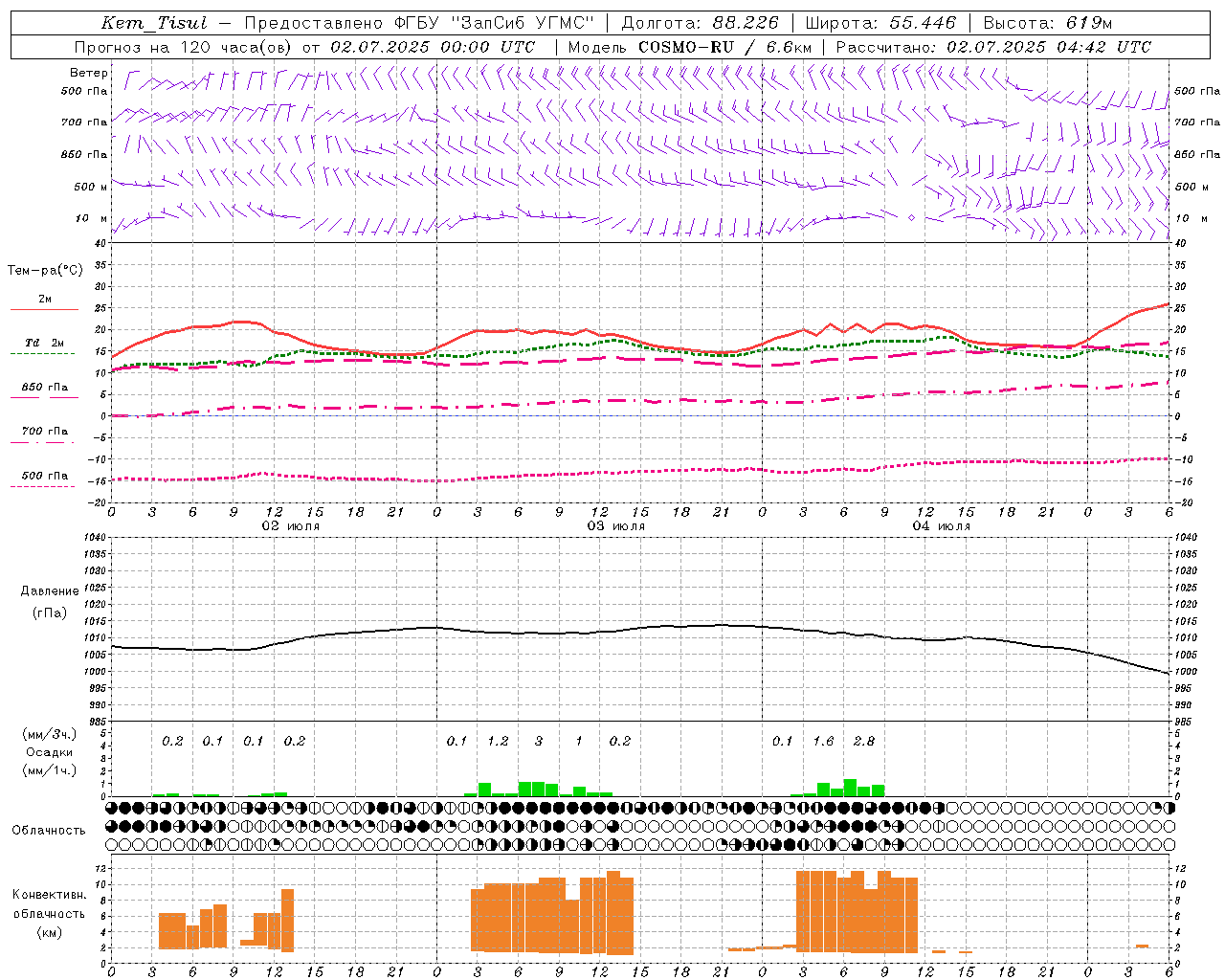This screenshot has width=1225, height=980.
Task: Click the 10 м wind level label on the left
Action: coord(91,218)
